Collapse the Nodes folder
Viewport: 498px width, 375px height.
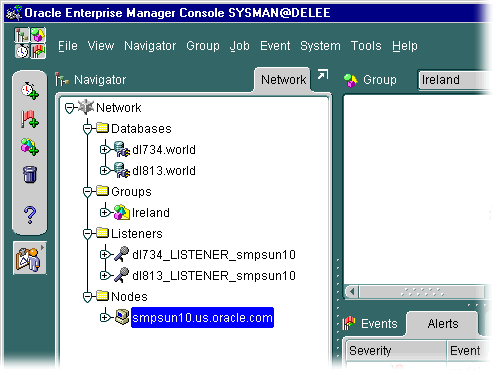[87, 297]
